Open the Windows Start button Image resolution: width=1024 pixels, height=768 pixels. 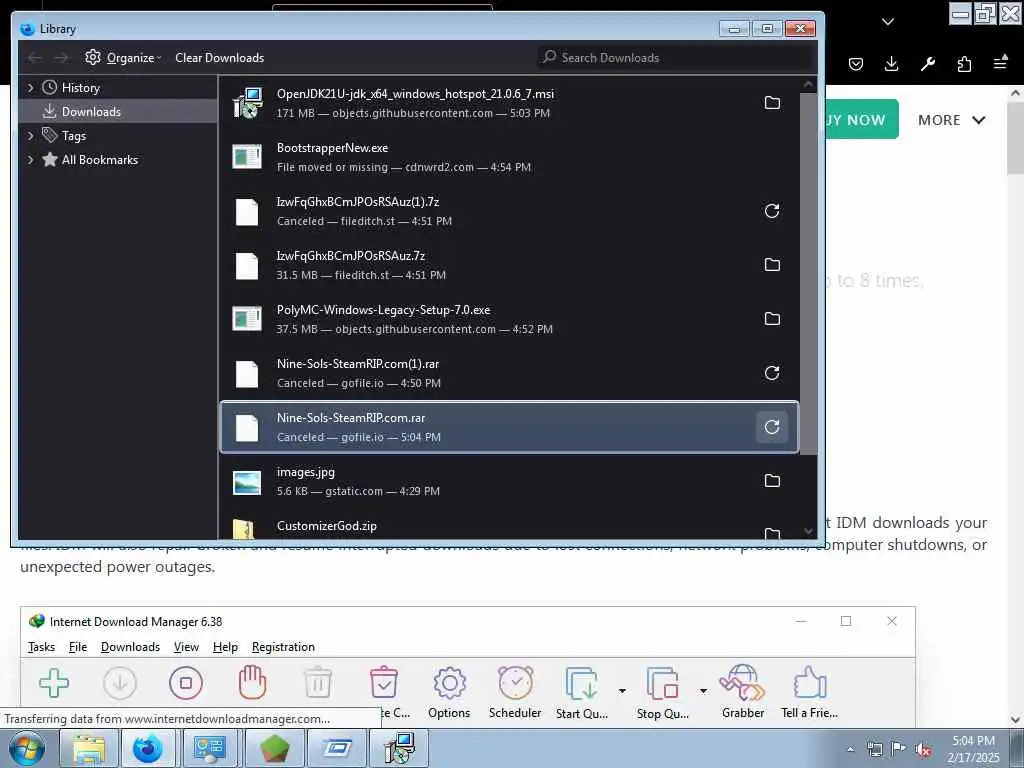[27, 749]
